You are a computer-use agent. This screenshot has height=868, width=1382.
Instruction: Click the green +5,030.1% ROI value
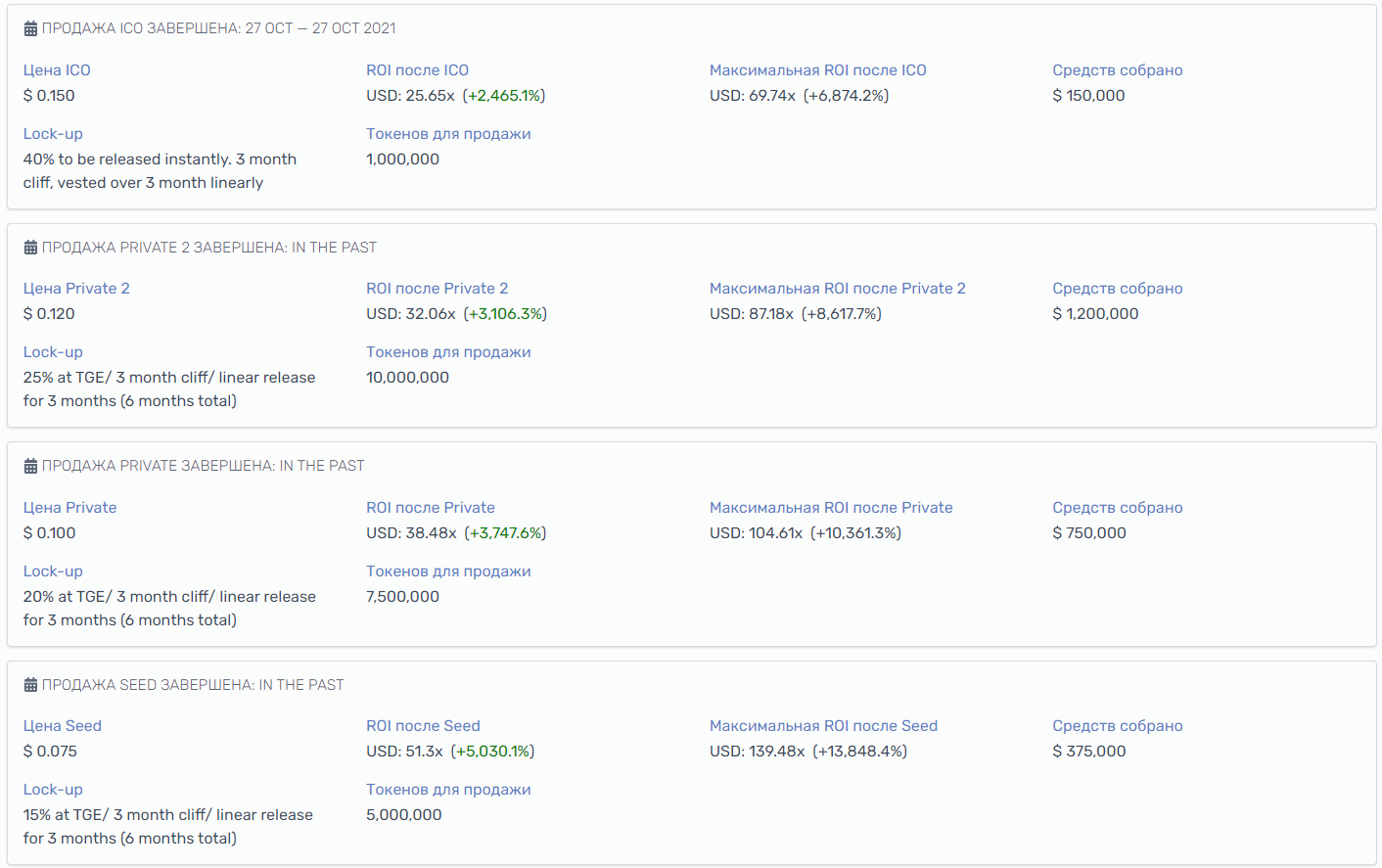[492, 752]
